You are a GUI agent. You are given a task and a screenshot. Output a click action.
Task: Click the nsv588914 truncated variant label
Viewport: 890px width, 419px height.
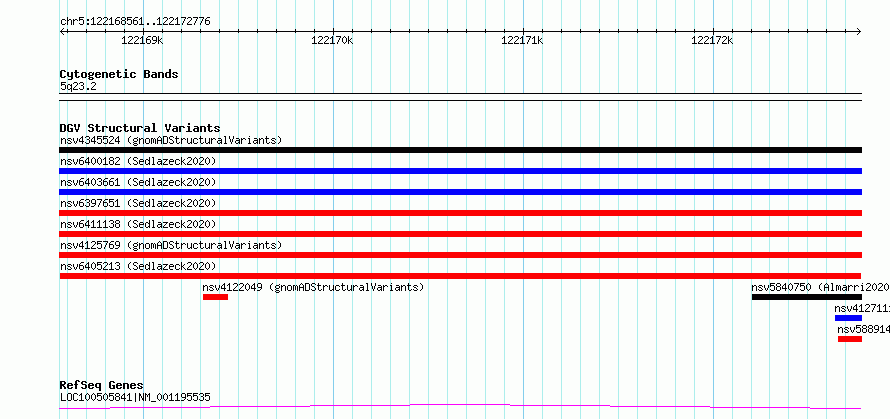point(863,329)
